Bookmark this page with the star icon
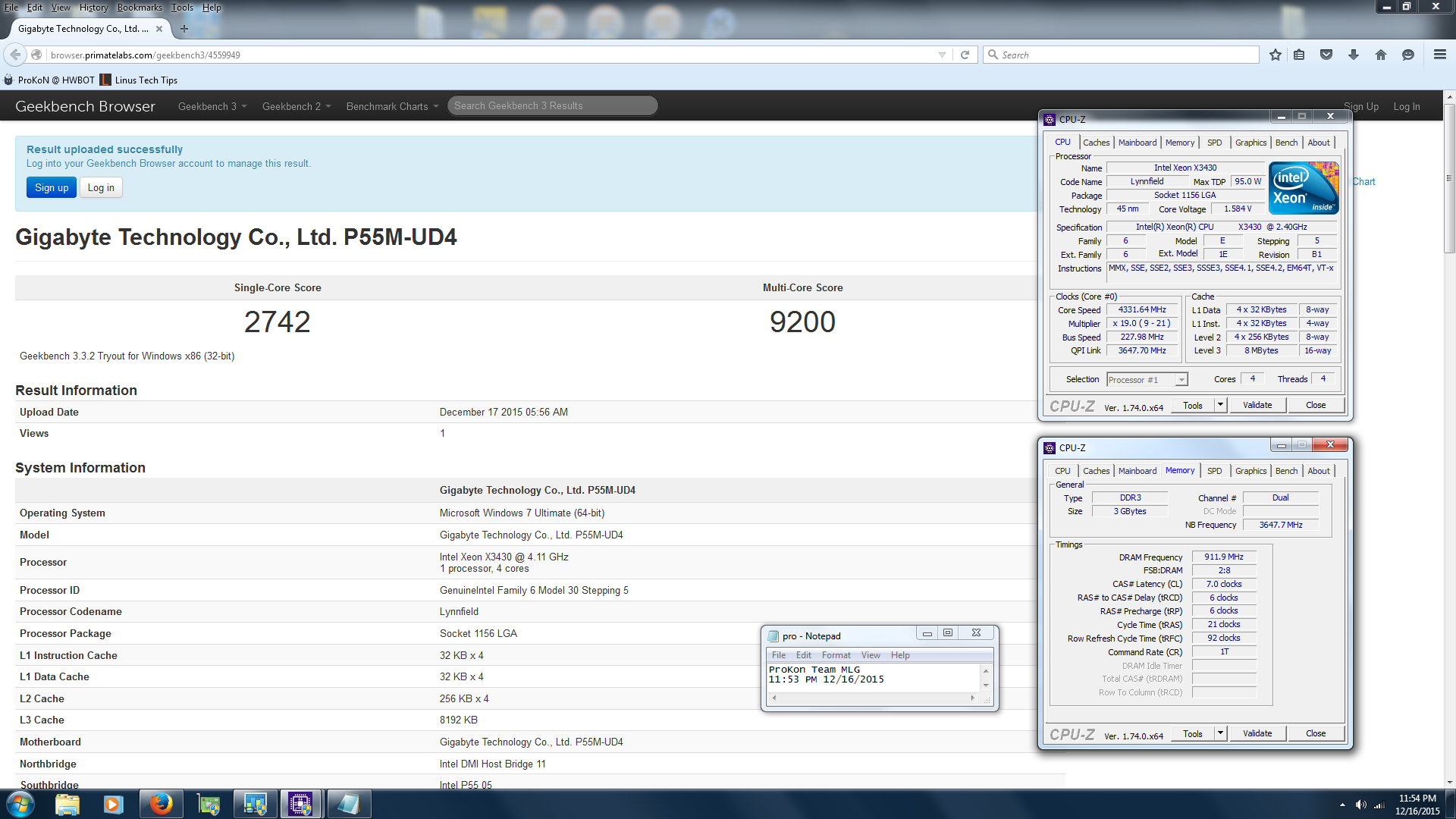 click(1276, 55)
